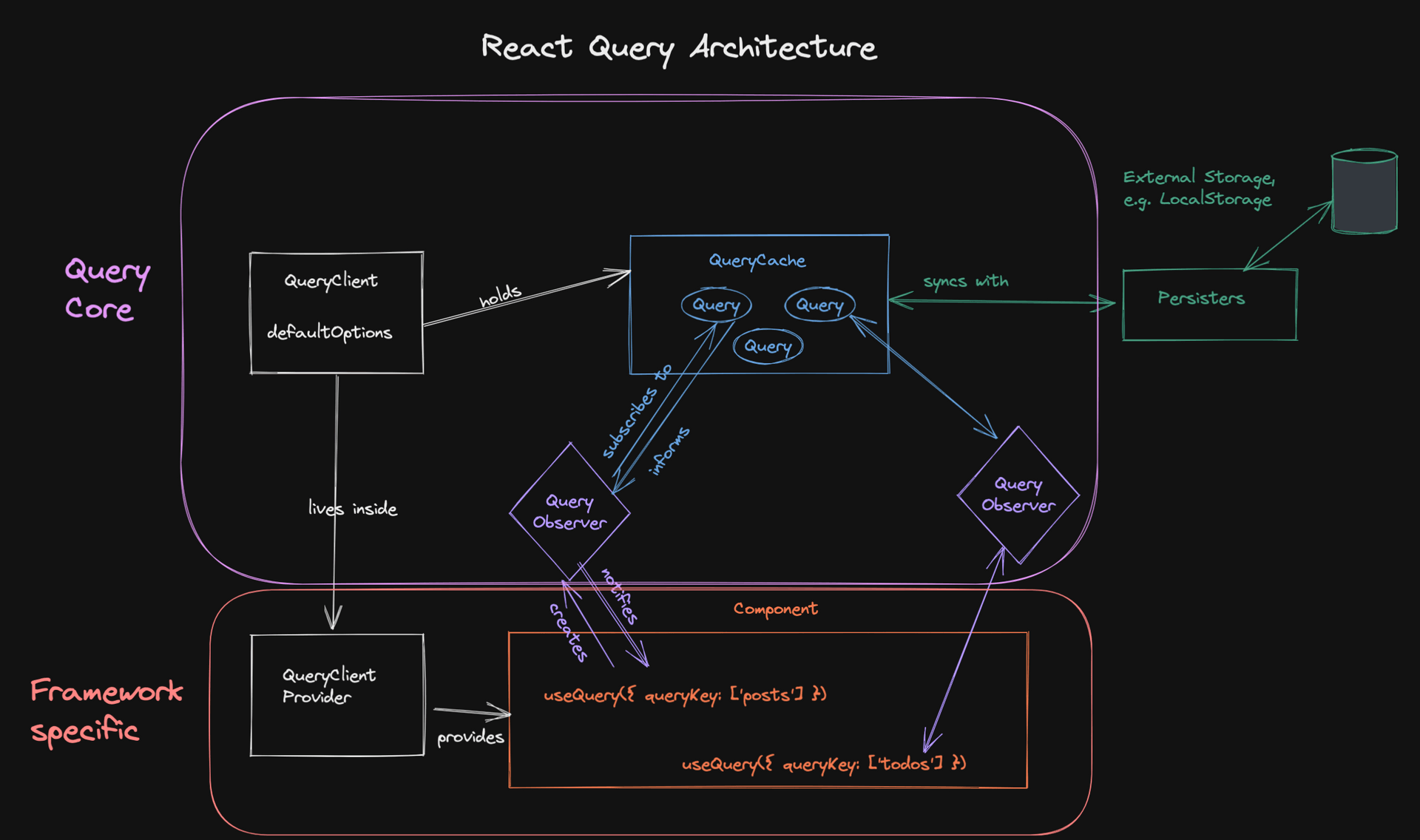Select the top-right Query ellipse in QueryCache
Image resolution: width=1420 pixels, height=840 pixels.
pyautogui.click(x=819, y=305)
